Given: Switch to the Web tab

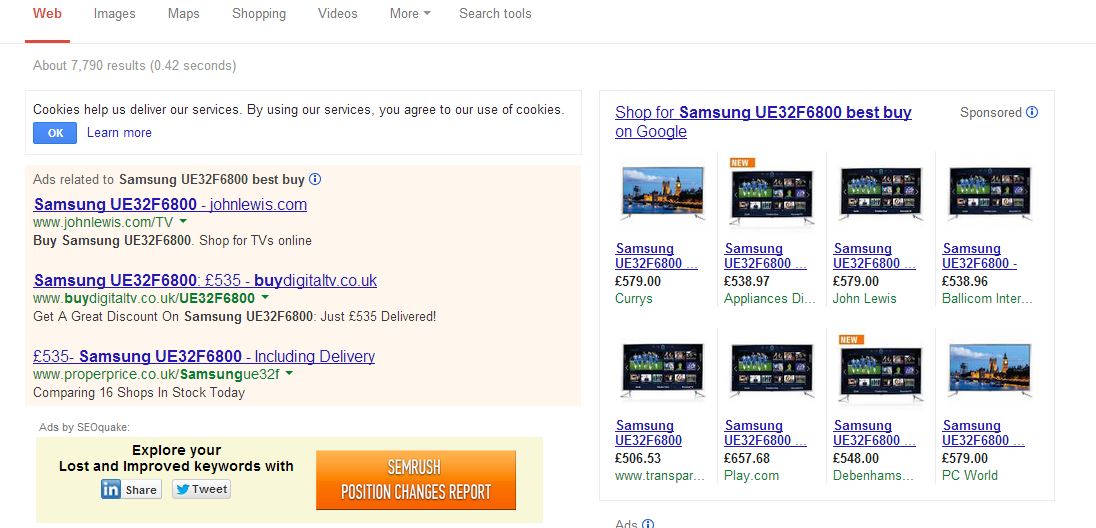Looking at the screenshot, I should pyautogui.click(x=48, y=13).
